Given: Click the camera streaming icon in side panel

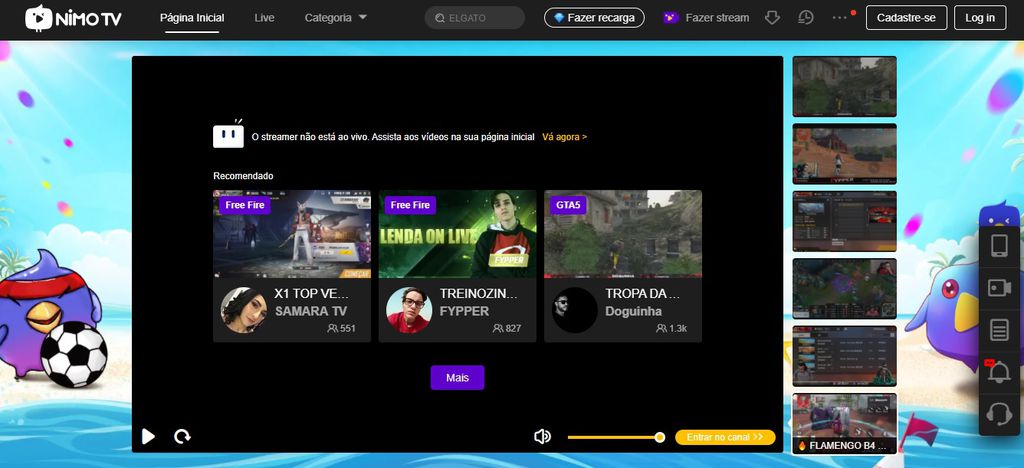Looking at the screenshot, I should [x=999, y=287].
